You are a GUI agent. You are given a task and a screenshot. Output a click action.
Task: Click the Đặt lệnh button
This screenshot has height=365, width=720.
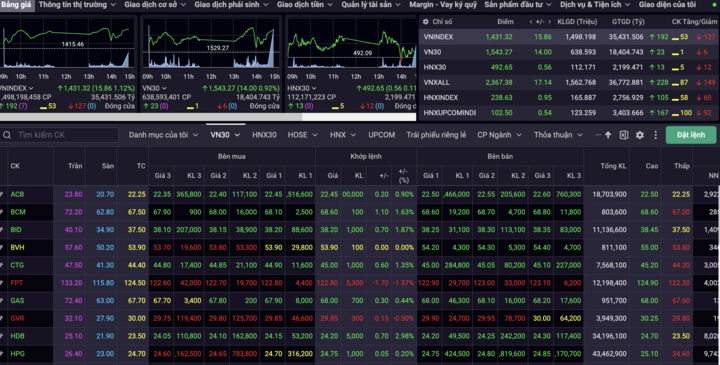click(691, 135)
